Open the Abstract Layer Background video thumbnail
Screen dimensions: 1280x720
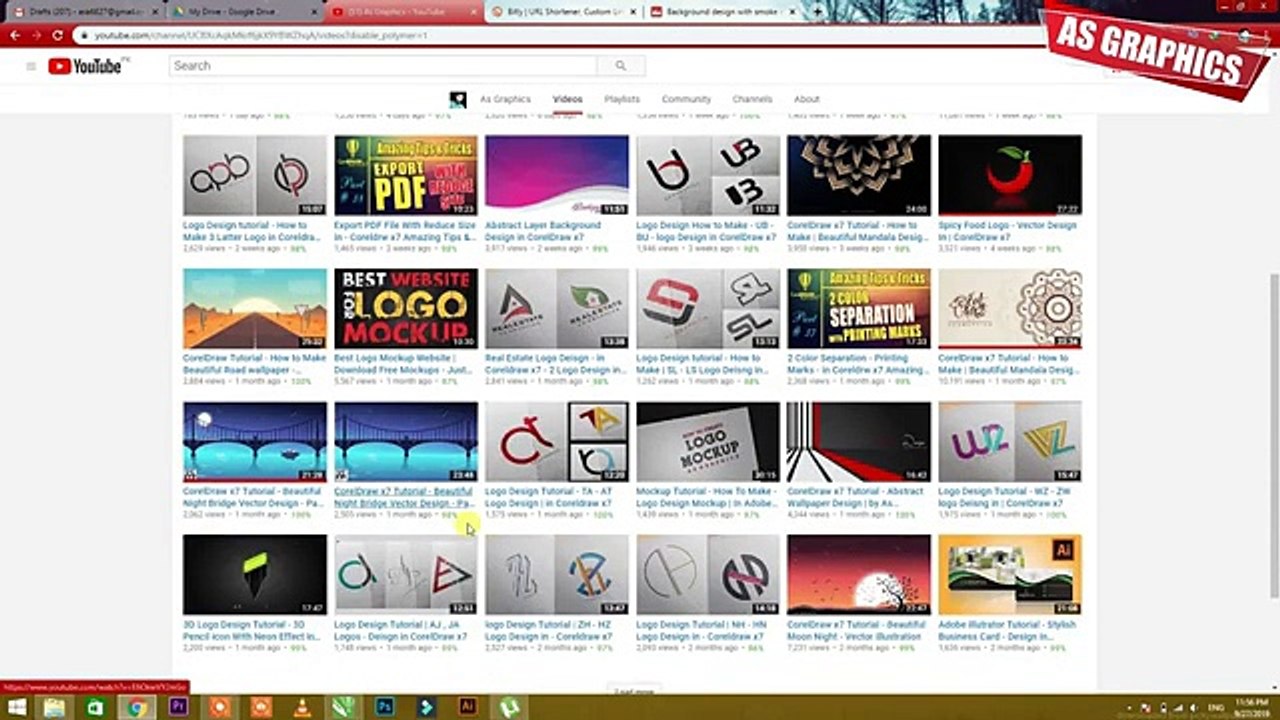[557, 175]
